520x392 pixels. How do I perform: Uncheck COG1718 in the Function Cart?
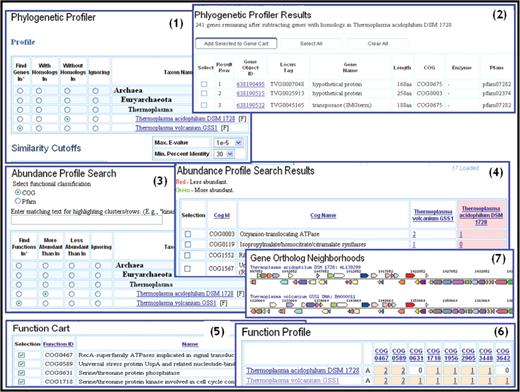click(21, 381)
